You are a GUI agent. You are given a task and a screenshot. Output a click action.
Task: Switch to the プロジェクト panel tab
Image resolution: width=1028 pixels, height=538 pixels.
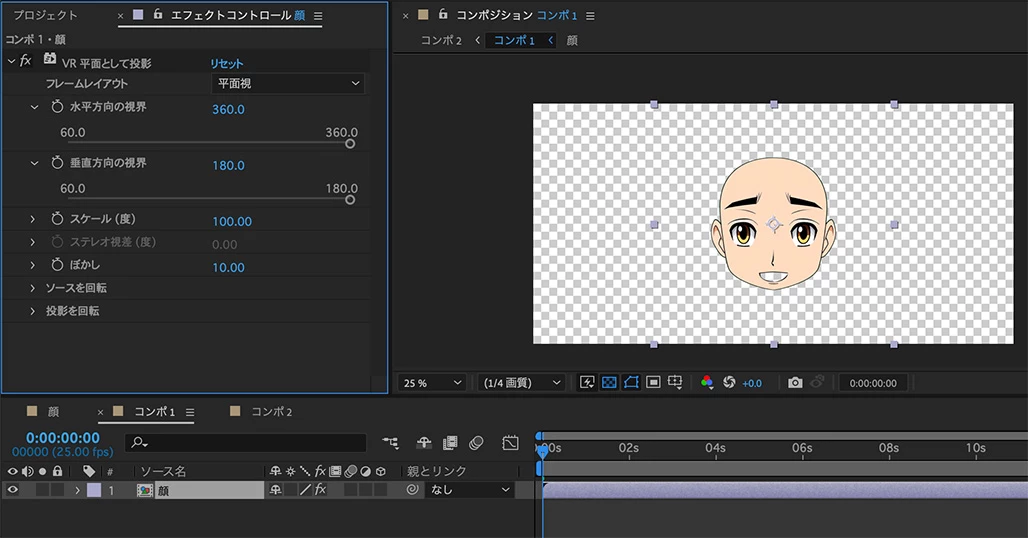tap(45, 15)
